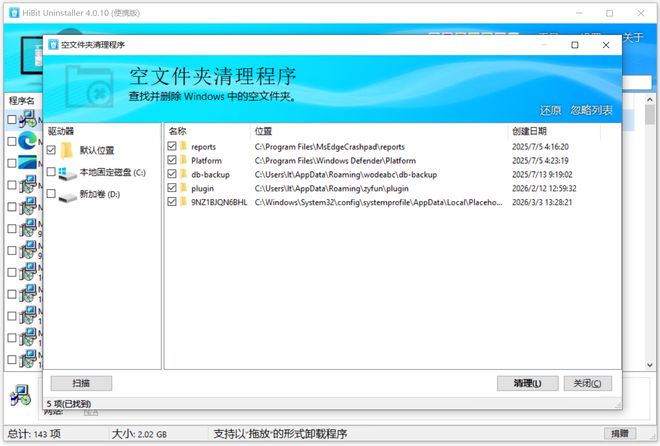The height and width of the screenshot is (446, 660).
Task: Toggle the 默认位置 checkbox
Action: point(51,150)
